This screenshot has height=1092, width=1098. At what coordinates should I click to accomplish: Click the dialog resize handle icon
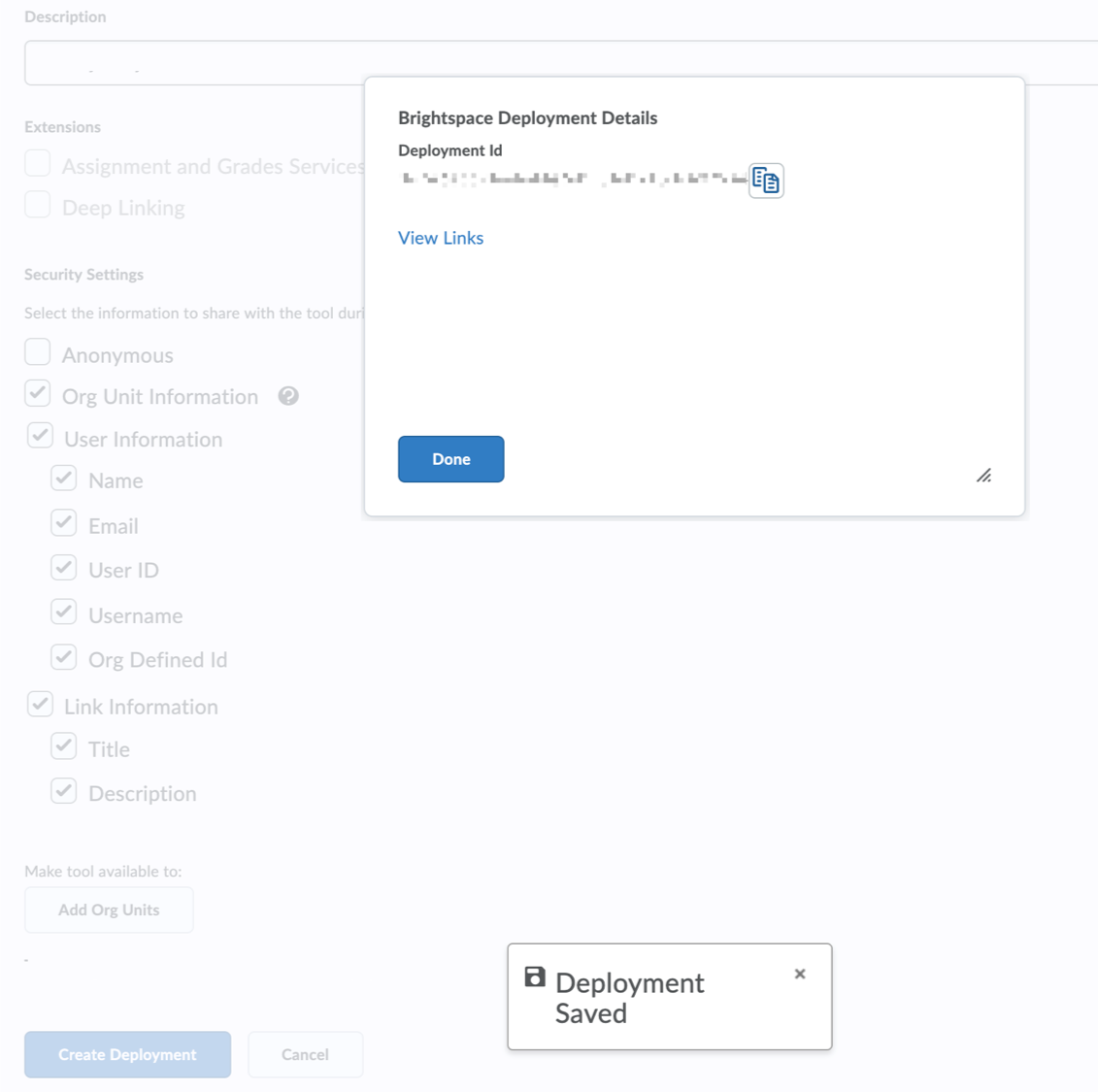pyautogui.click(x=983, y=476)
